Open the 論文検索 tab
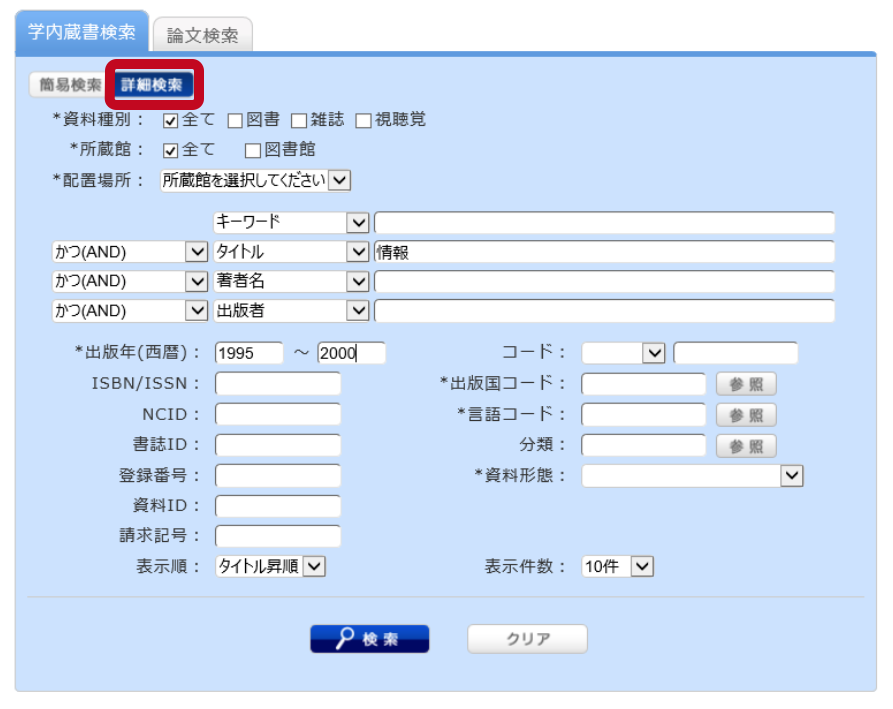893x709 pixels. (x=203, y=35)
